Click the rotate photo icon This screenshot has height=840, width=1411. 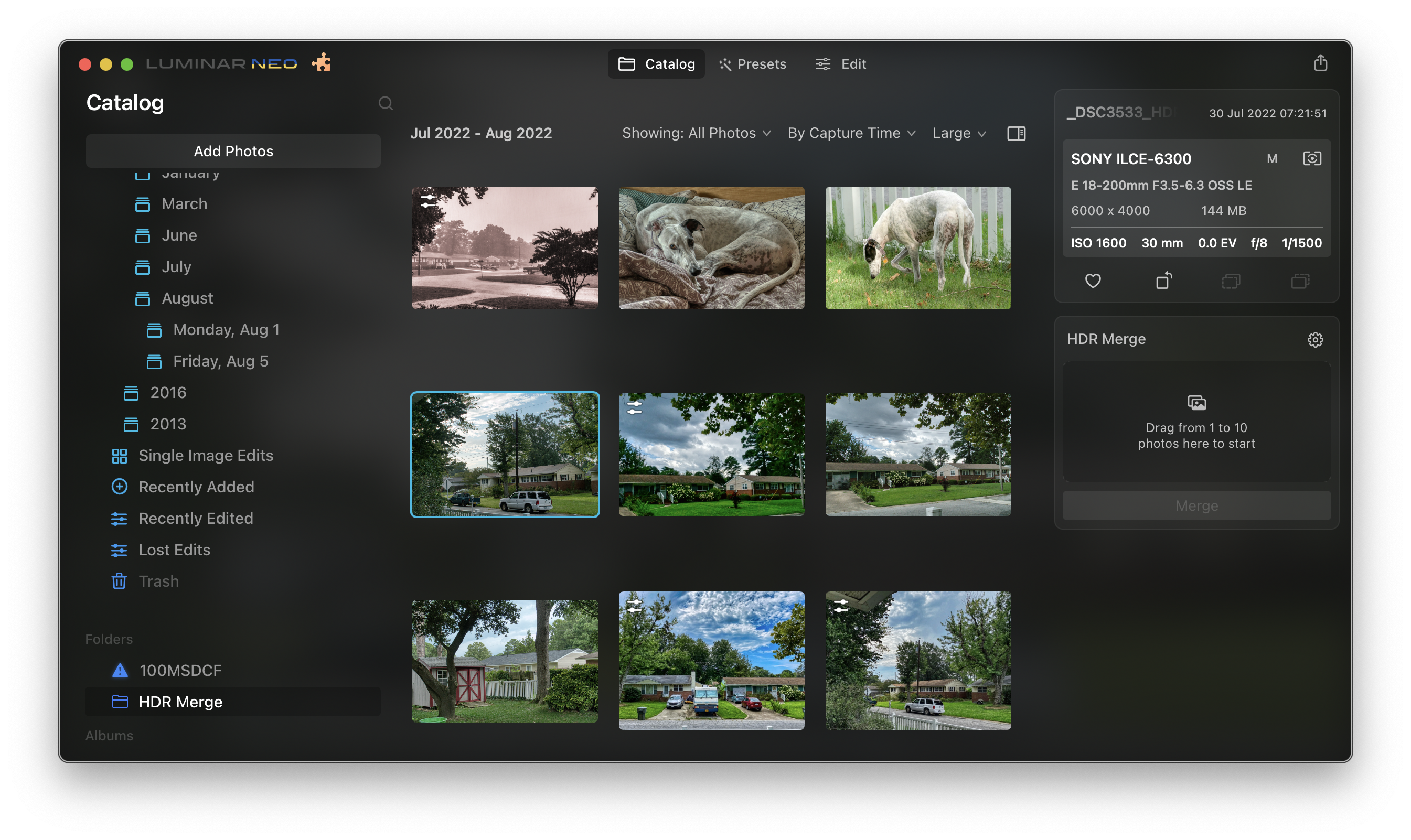click(x=1163, y=281)
